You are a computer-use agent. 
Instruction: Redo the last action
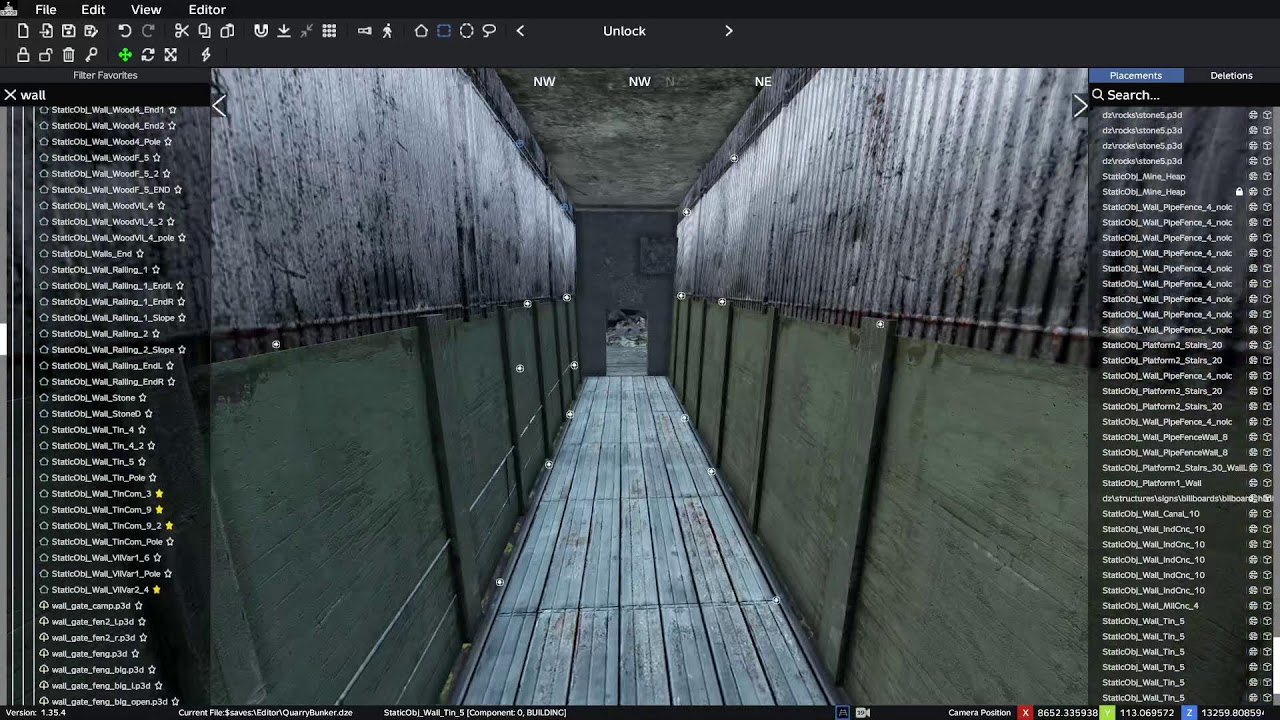tap(148, 31)
